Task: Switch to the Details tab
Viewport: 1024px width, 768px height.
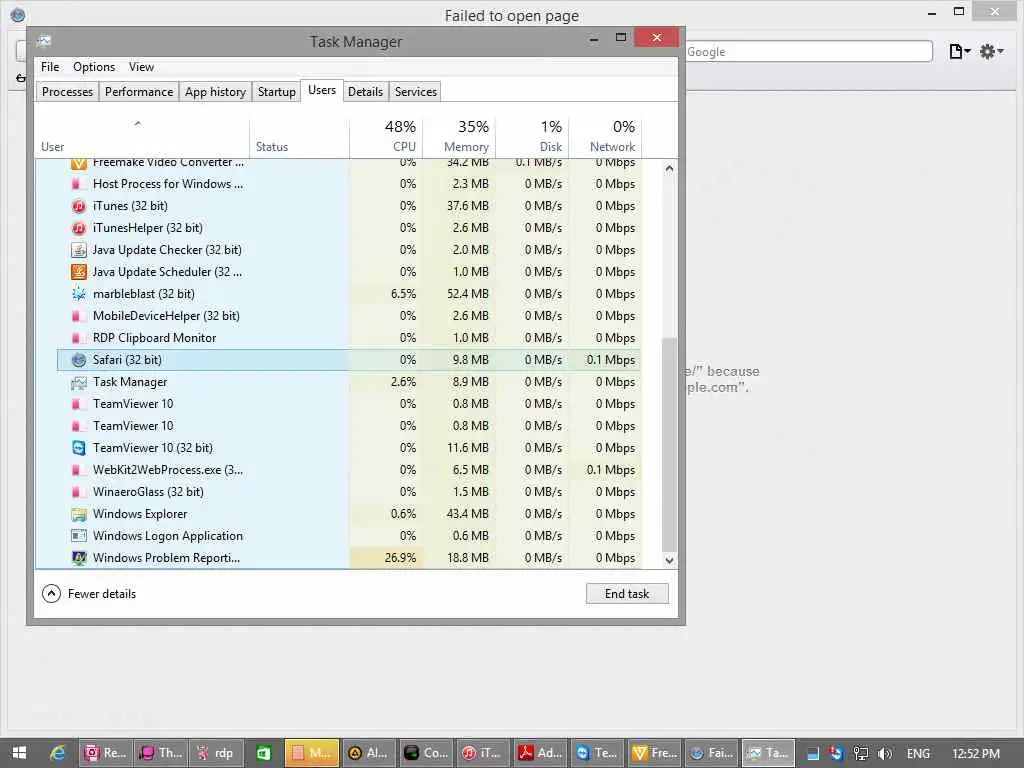Action: [x=365, y=92]
